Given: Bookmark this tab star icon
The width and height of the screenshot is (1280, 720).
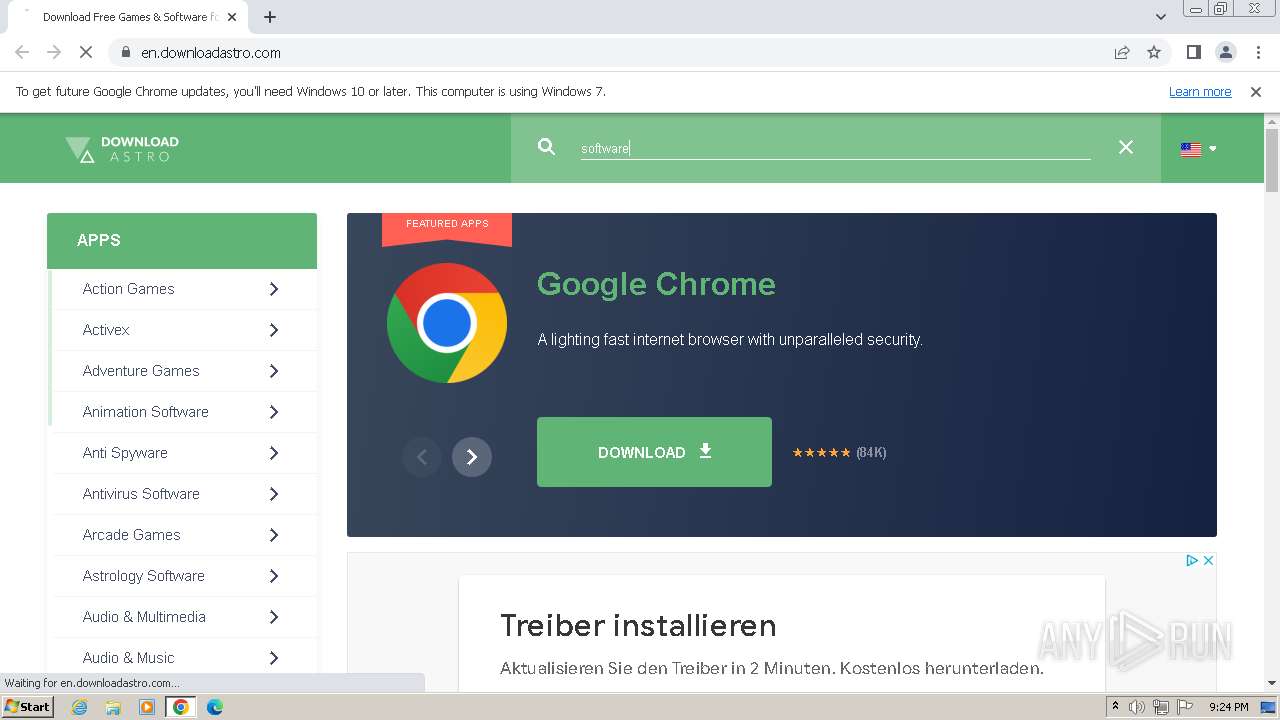Looking at the screenshot, I should pos(1154,52).
